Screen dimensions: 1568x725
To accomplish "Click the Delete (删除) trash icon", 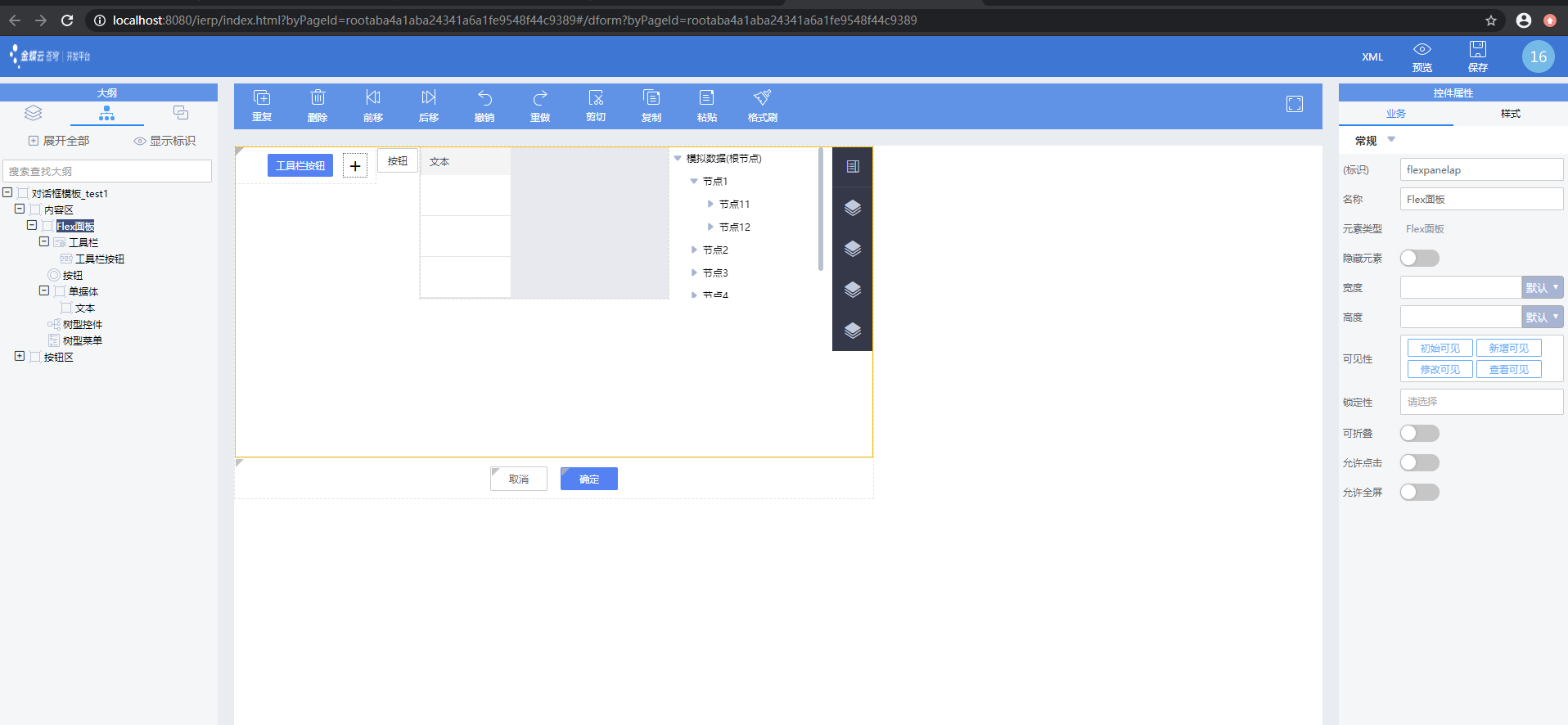I will tap(318, 98).
